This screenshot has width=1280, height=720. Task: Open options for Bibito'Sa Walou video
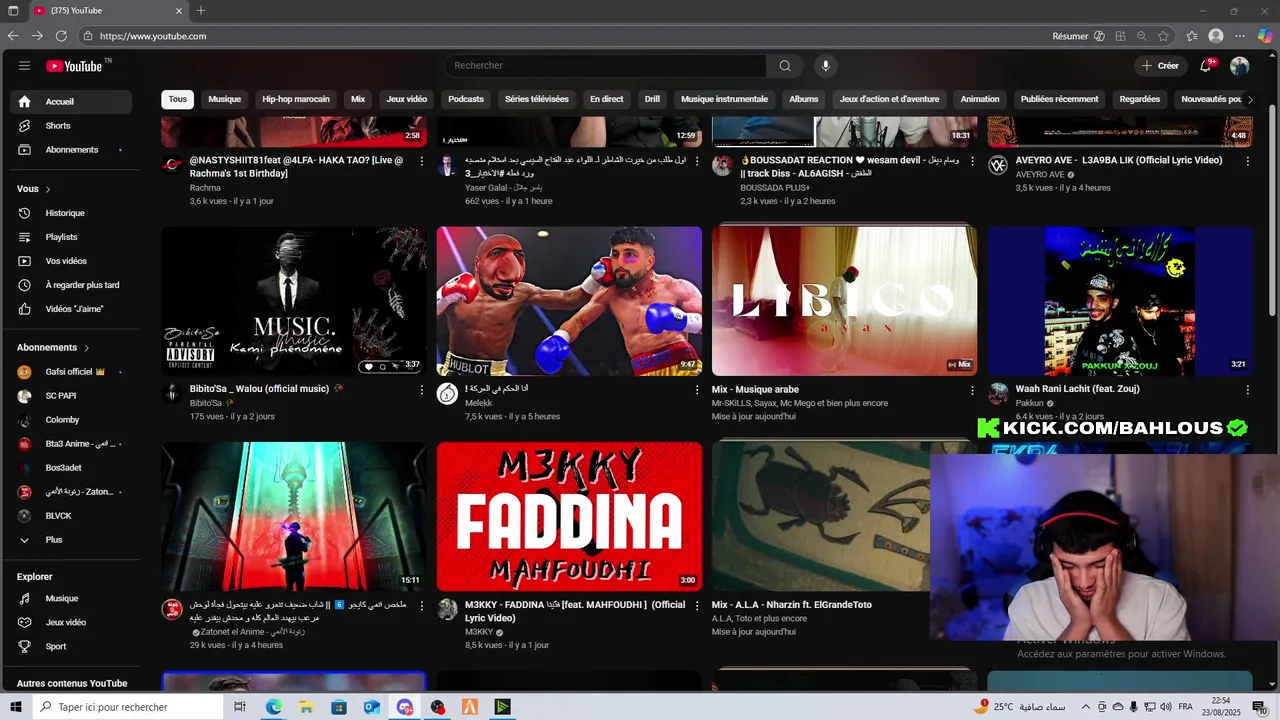point(422,390)
